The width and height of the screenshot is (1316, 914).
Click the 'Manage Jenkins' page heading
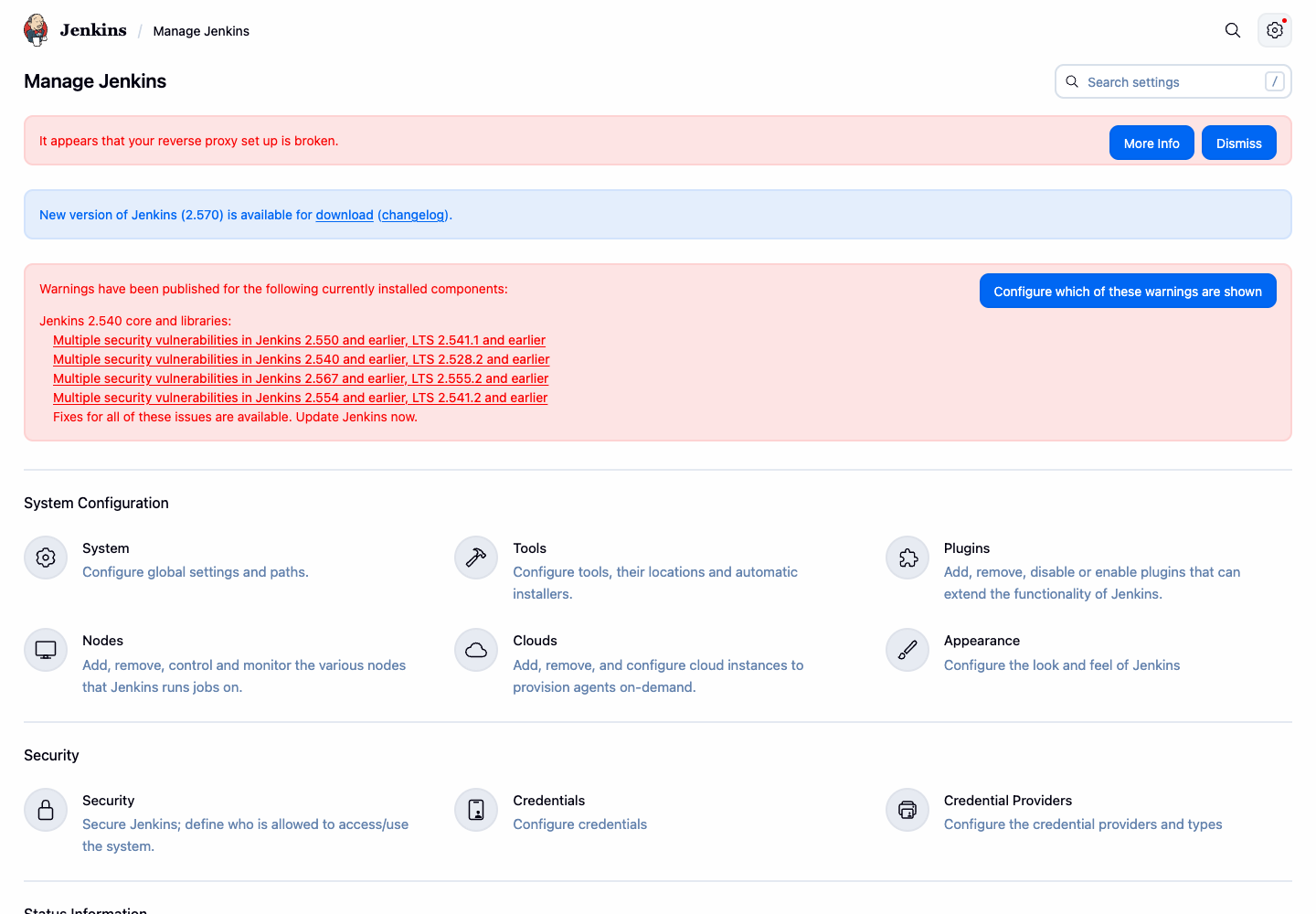(95, 81)
